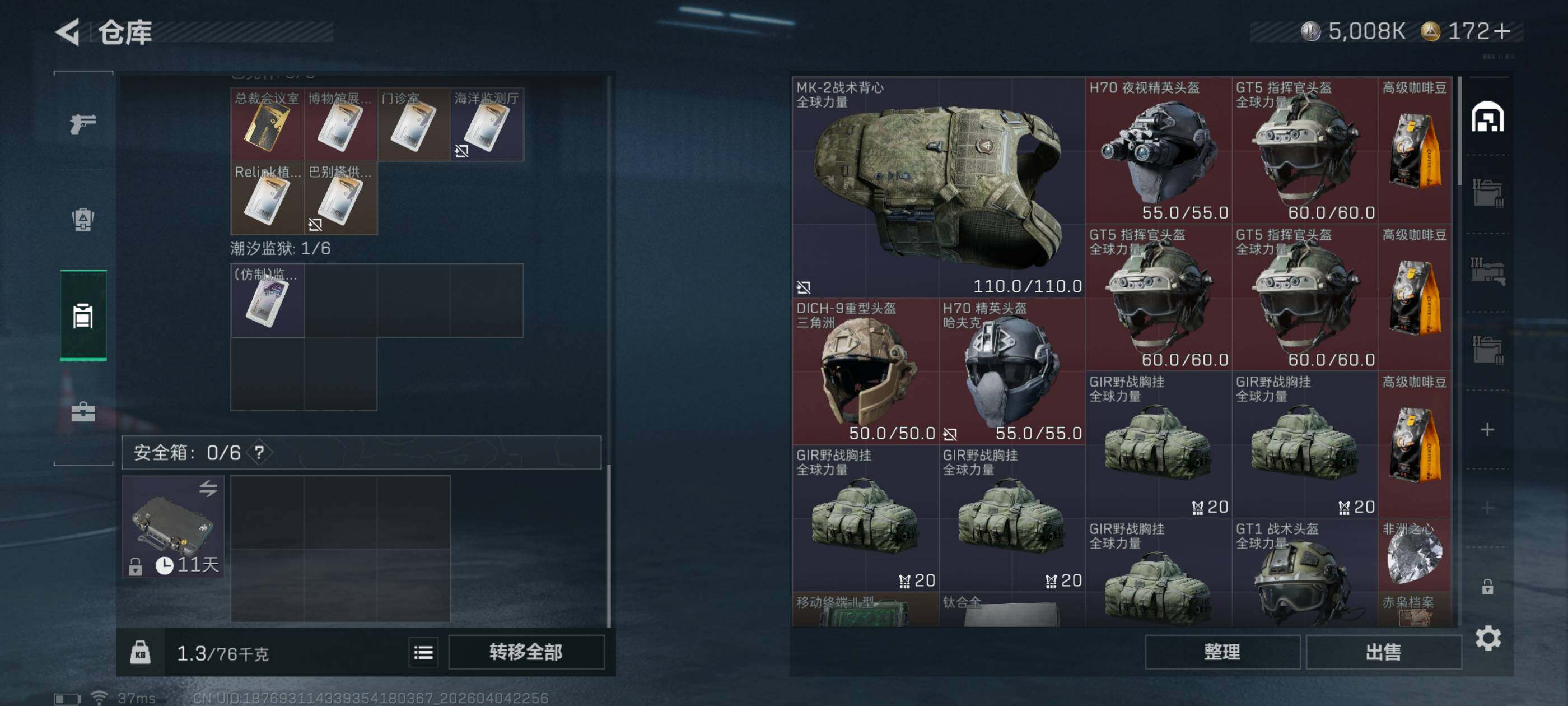Open the backpack tab in left sidebar
The width and height of the screenshot is (1568, 706).
tap(83, 219)
